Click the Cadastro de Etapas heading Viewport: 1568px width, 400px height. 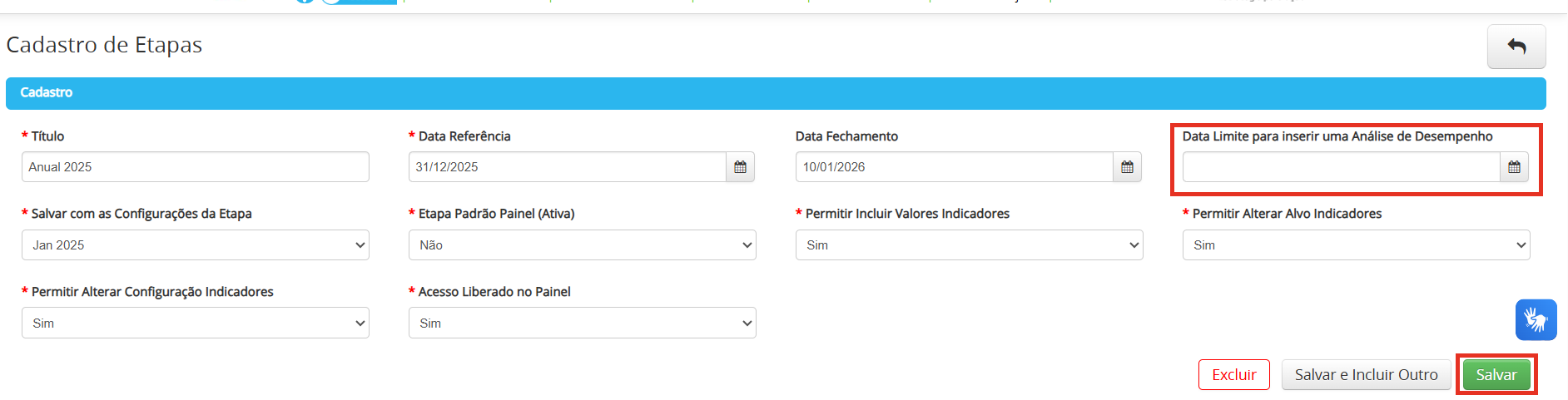104,45
